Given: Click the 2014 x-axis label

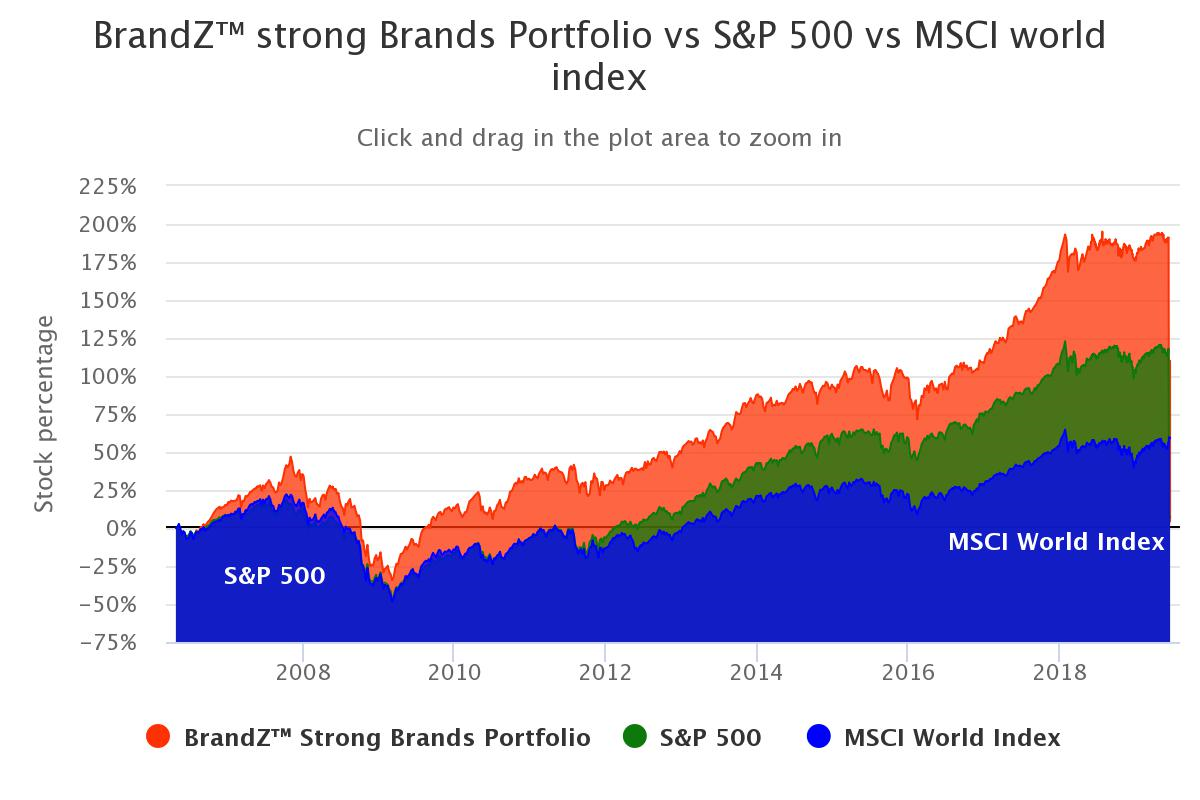Looking at the screenshot, I should (x=756, y=671).
